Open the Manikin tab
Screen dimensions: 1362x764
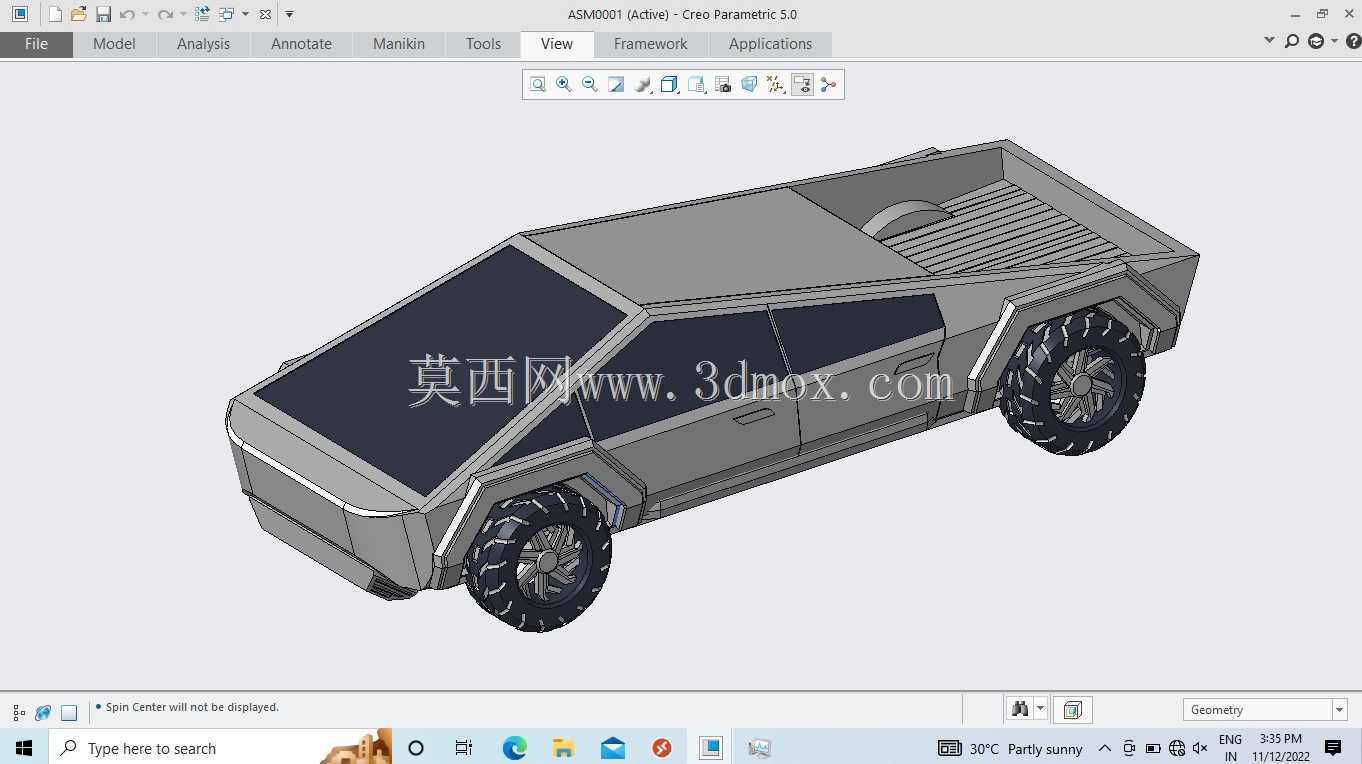coord(399,44)
